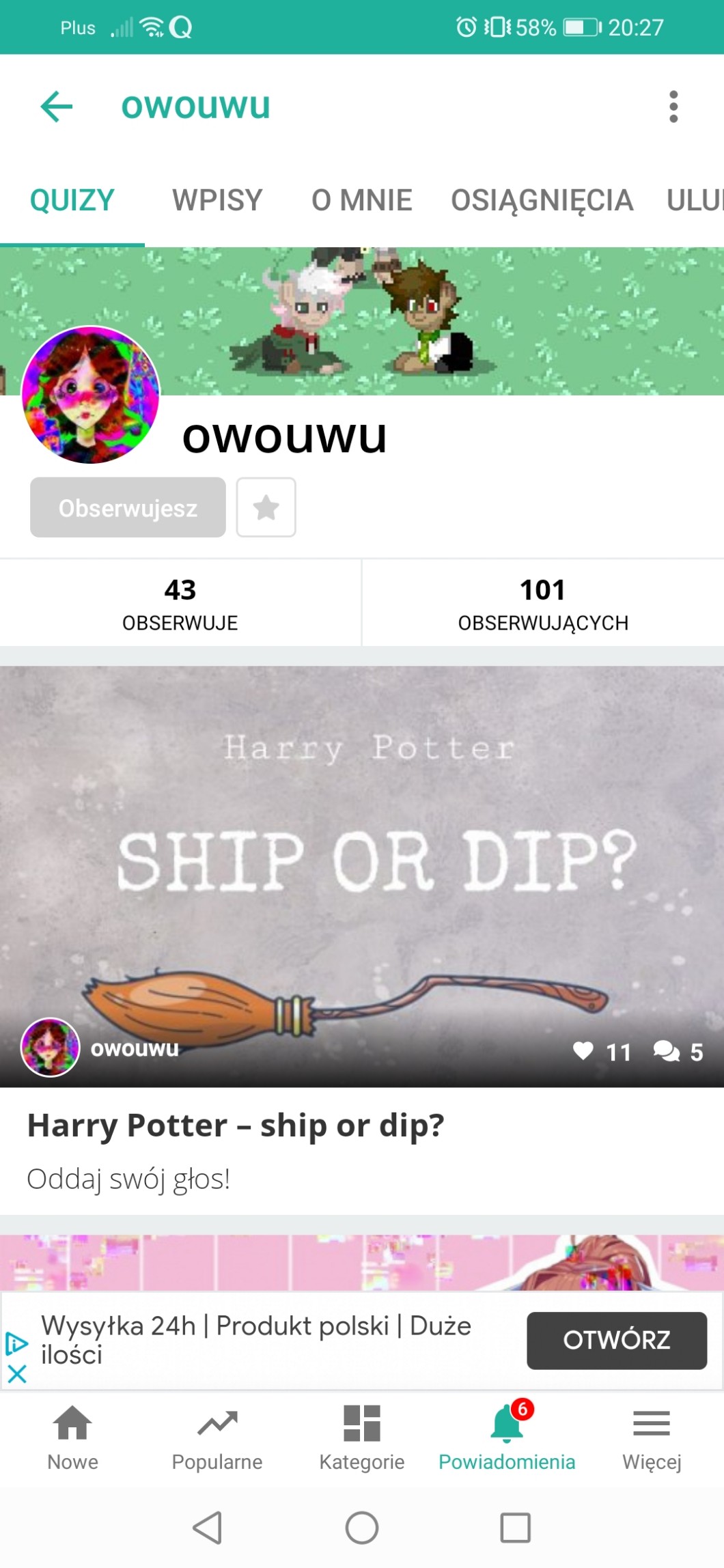Tap the heart likes icon on quiz
This screenshot has height=1568, width=724.
(583, 1051)
